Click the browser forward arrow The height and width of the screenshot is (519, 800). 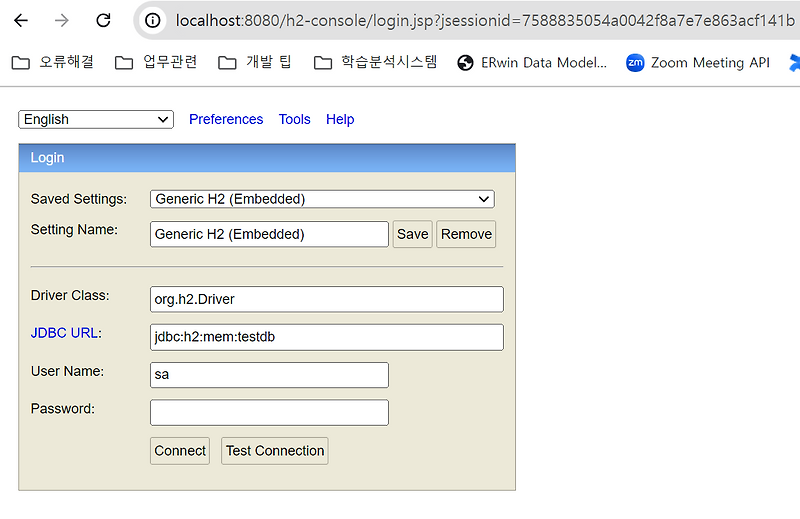click(x=62, y=20)
